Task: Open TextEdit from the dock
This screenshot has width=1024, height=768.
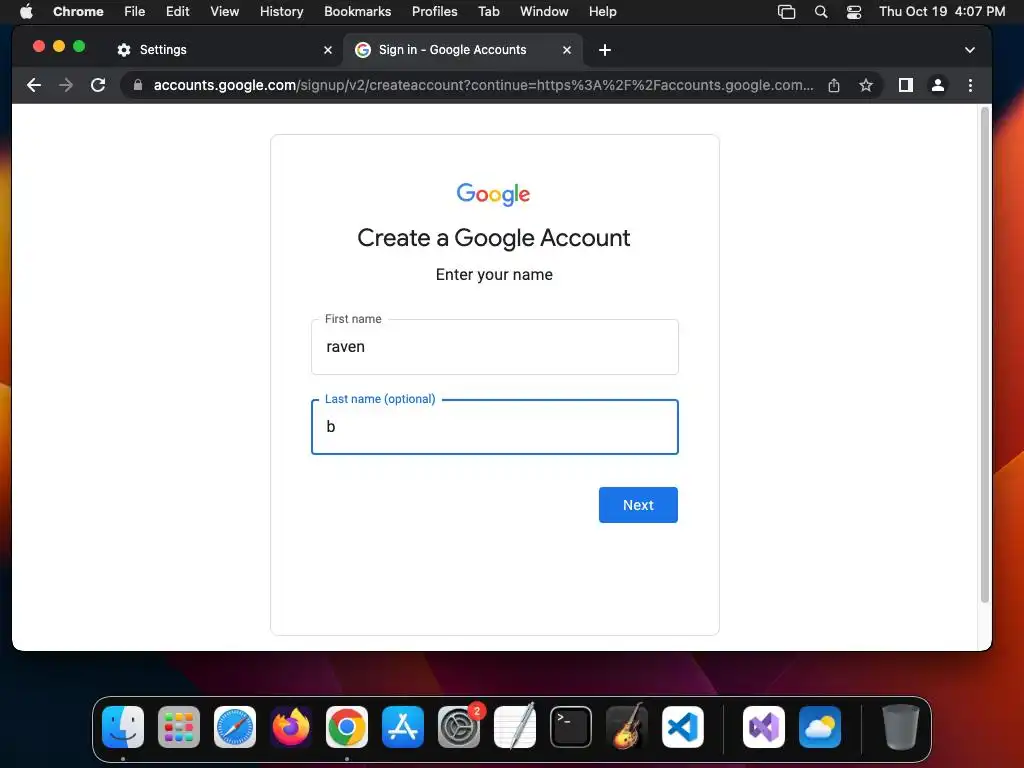Action: click(x=515, y=727)
